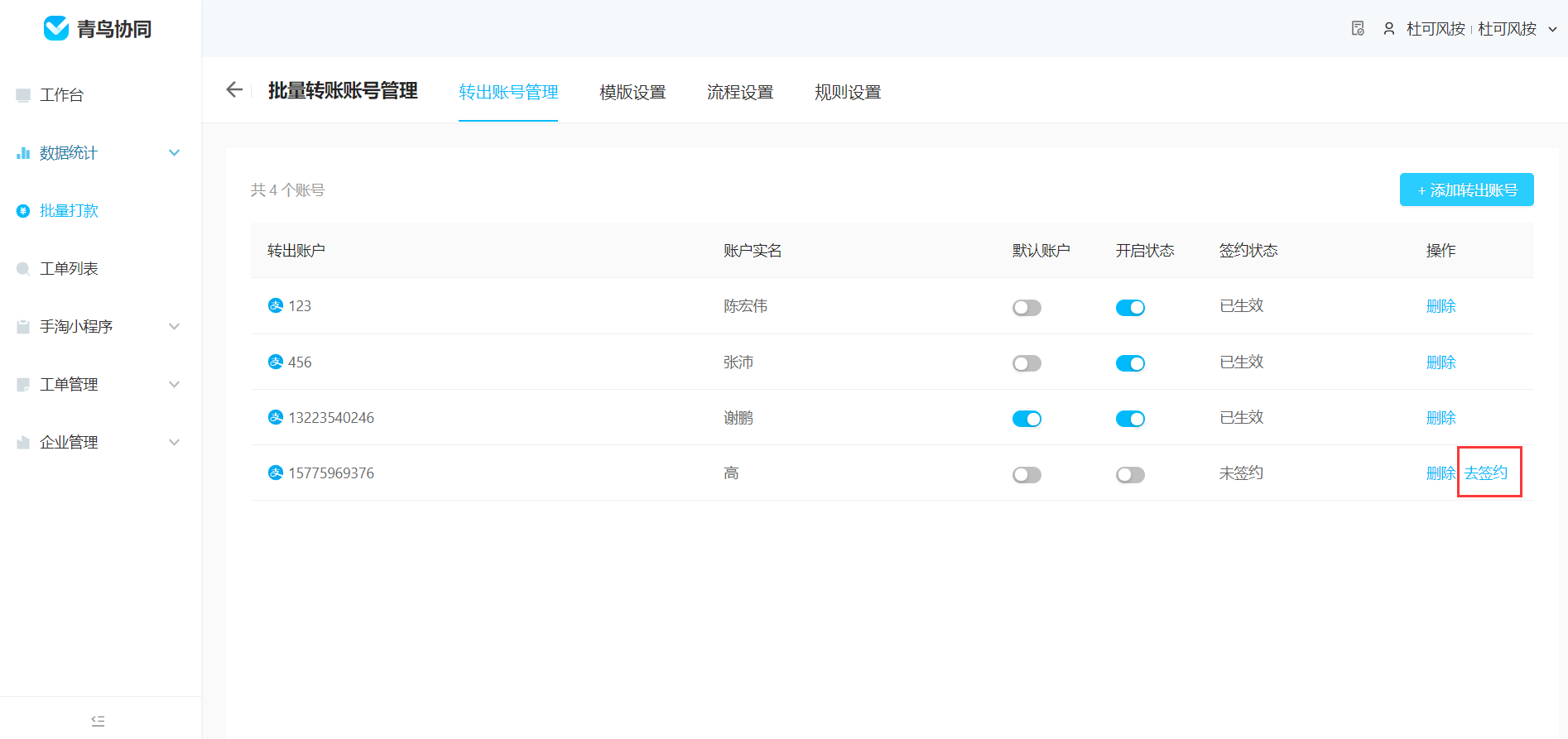The image size is (1568, 739).
Task: Click the 数据统计 bar chart icon
Action: coord(23,153)
